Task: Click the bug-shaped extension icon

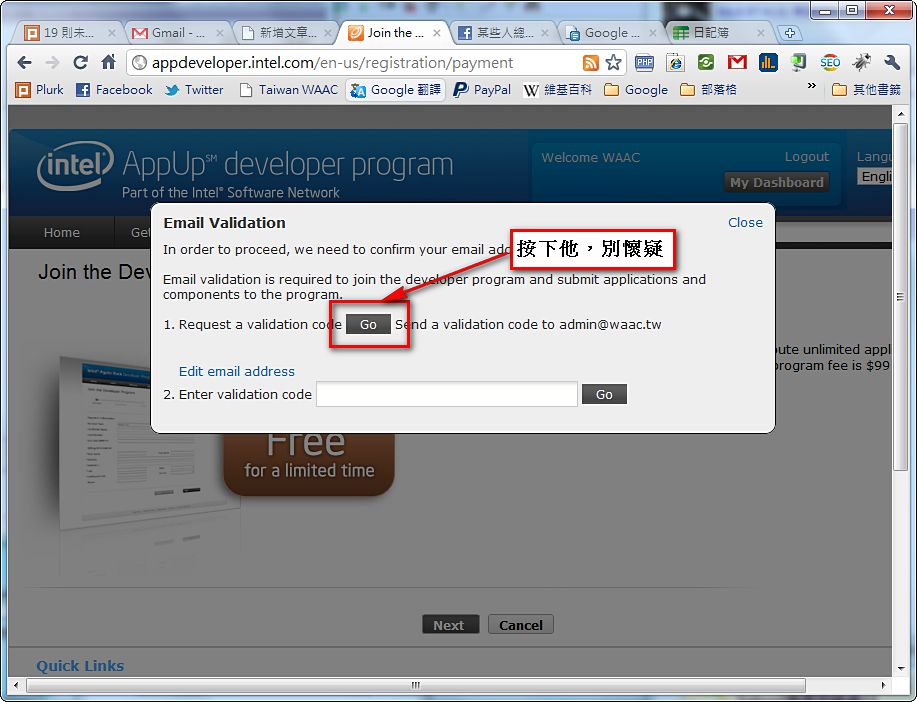Action: point(861,62)
